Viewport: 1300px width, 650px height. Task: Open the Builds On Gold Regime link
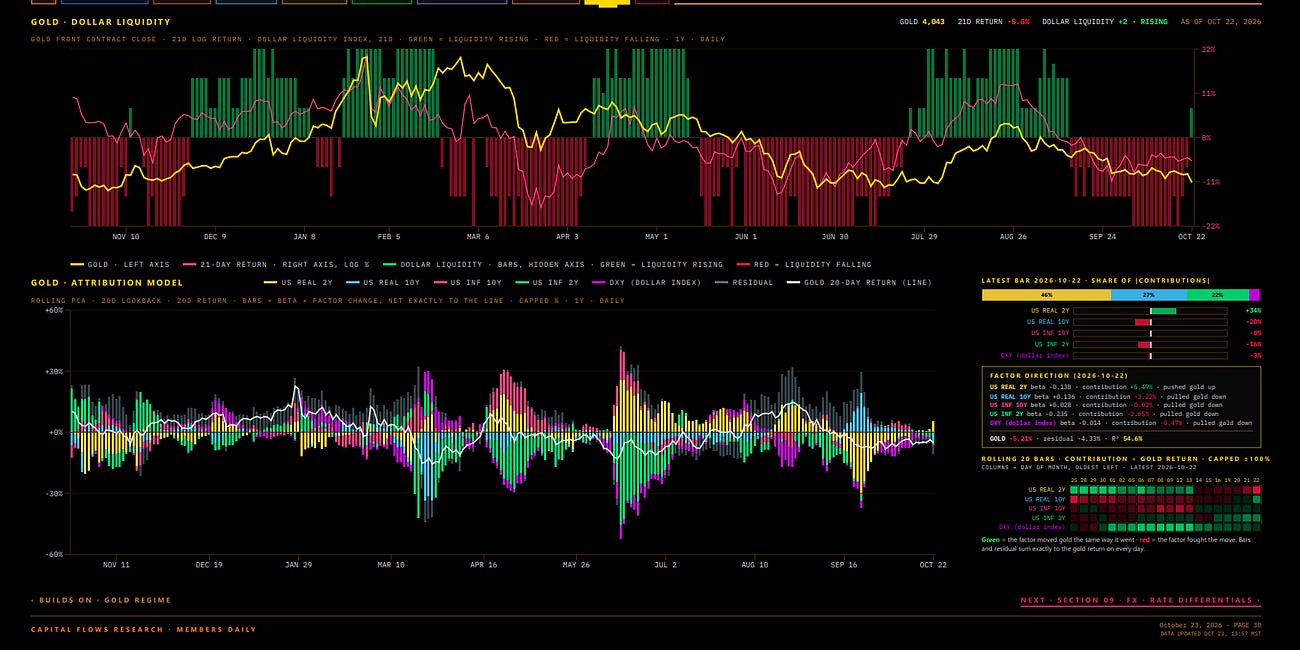point(101,601)
